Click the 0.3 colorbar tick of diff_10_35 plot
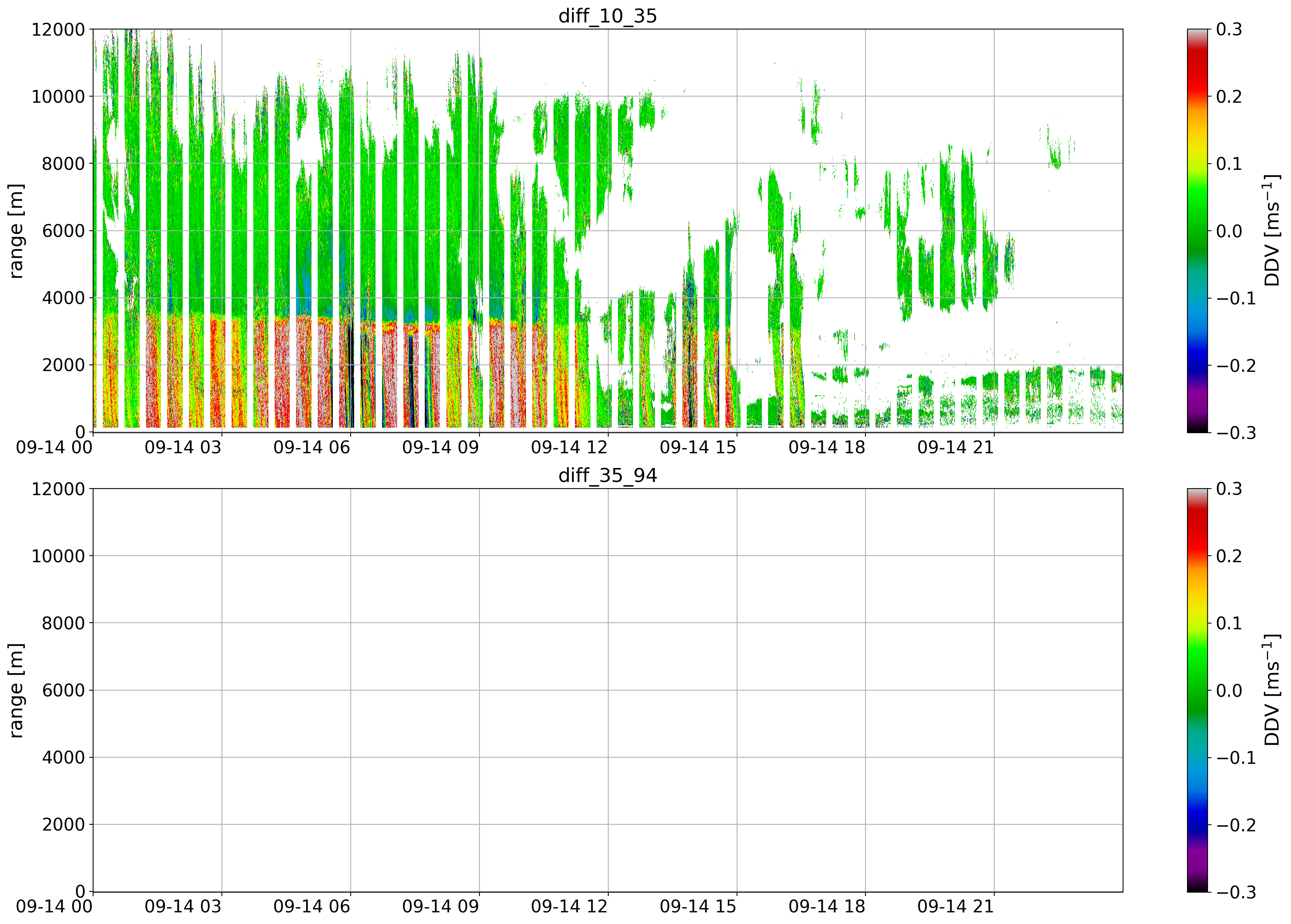Screen dimensions: 1291x924 pos(1229,29)
